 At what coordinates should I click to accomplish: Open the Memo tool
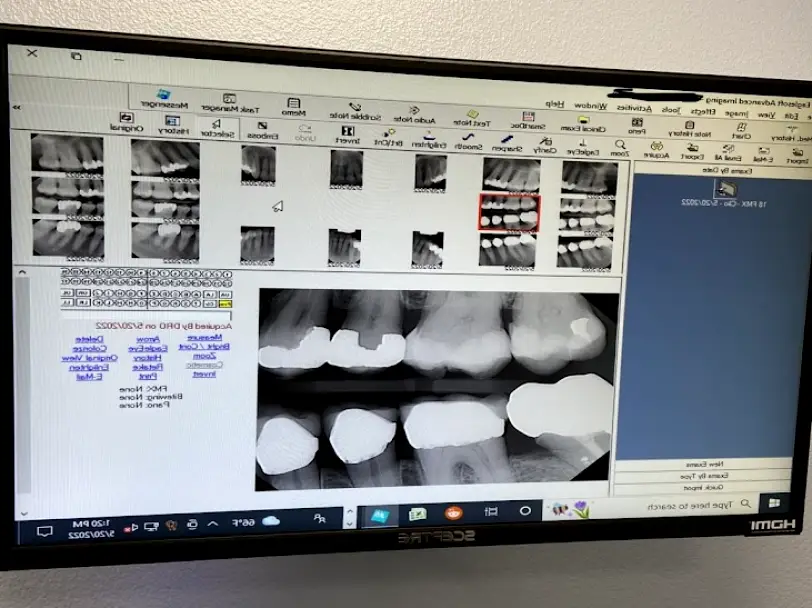[x=294, y=107]
